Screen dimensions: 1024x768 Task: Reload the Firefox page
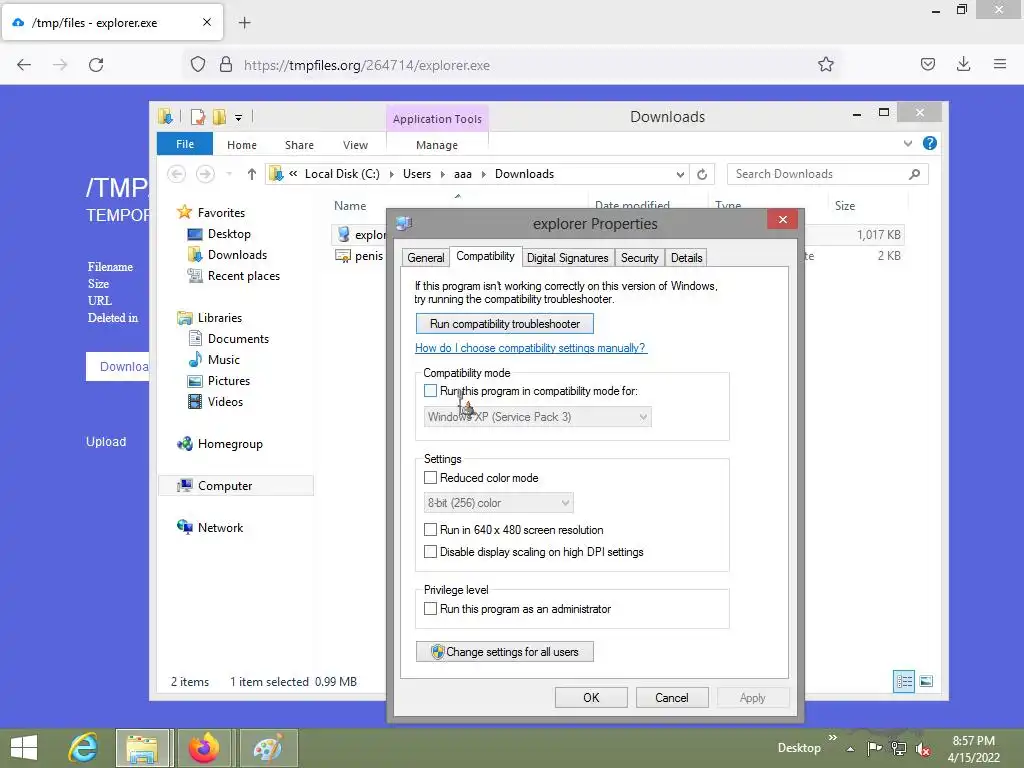click(x=96, y=65)
